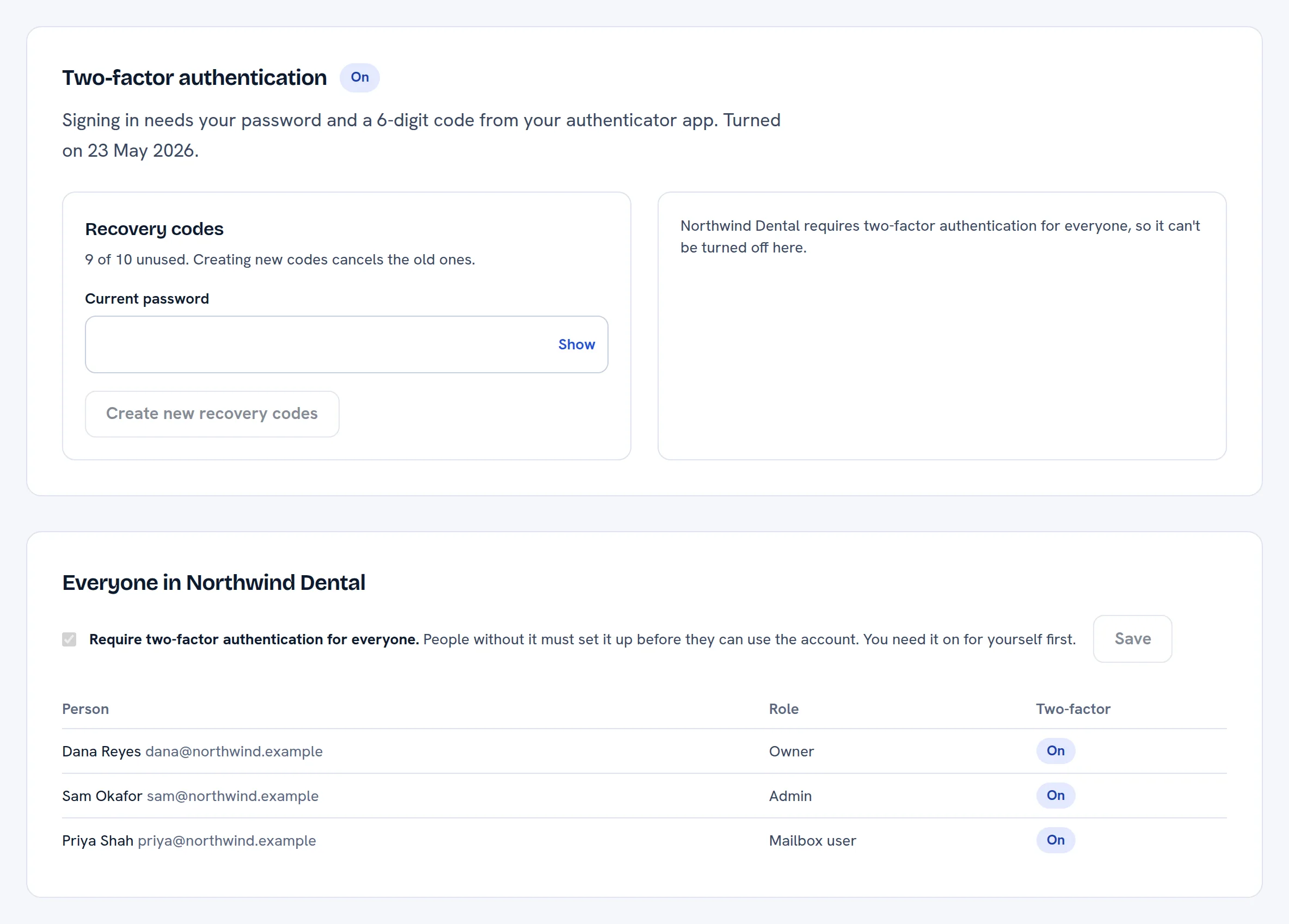The image size is (1289, 924).
Task: Click the Northwind Dental requires two-factor notice
Action: (940, 236)
